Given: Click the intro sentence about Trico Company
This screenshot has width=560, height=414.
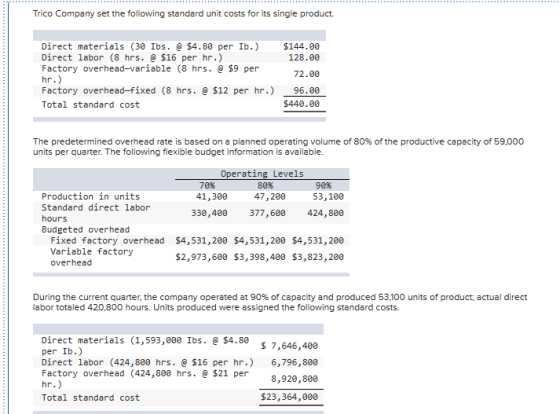Looking at the screenshot, I should pyautogui.click(x=184, y=14).
